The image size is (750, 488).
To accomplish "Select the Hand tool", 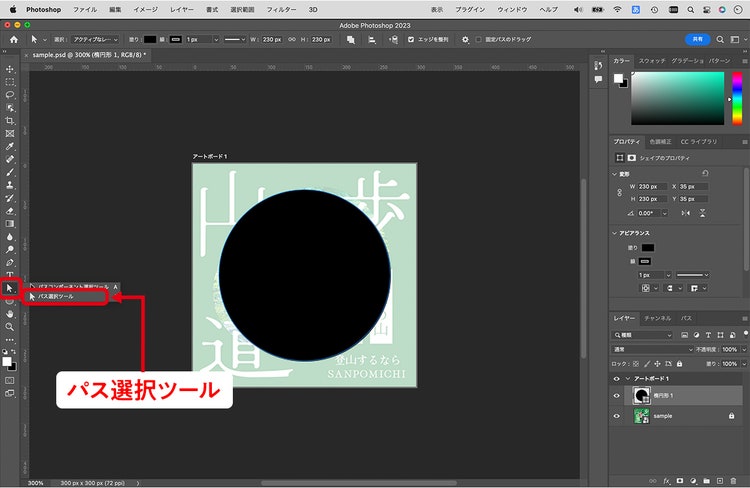I will point(10,314).
